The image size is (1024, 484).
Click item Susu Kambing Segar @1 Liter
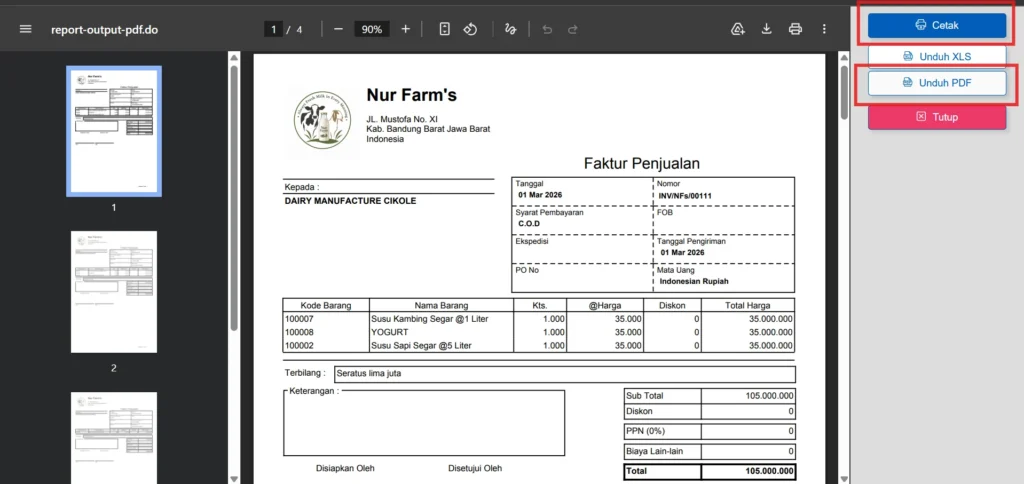[430, 319]
